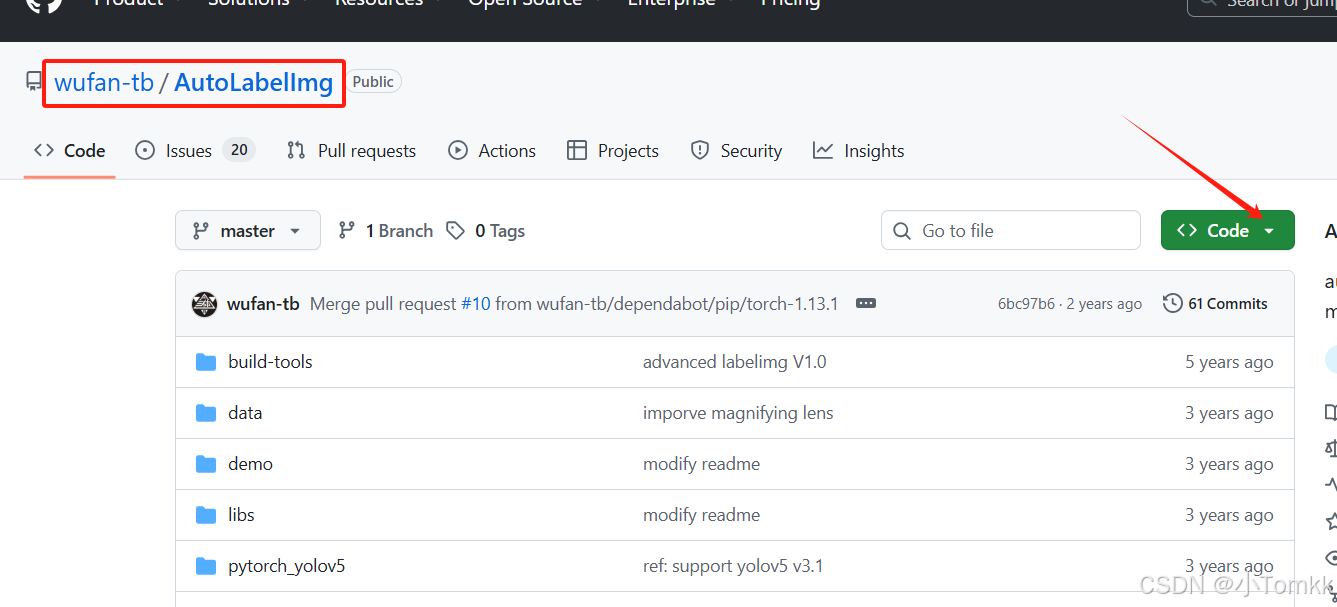
Task: Open commit hash 6bc97b6
Action: click(x=1026, y=304)
